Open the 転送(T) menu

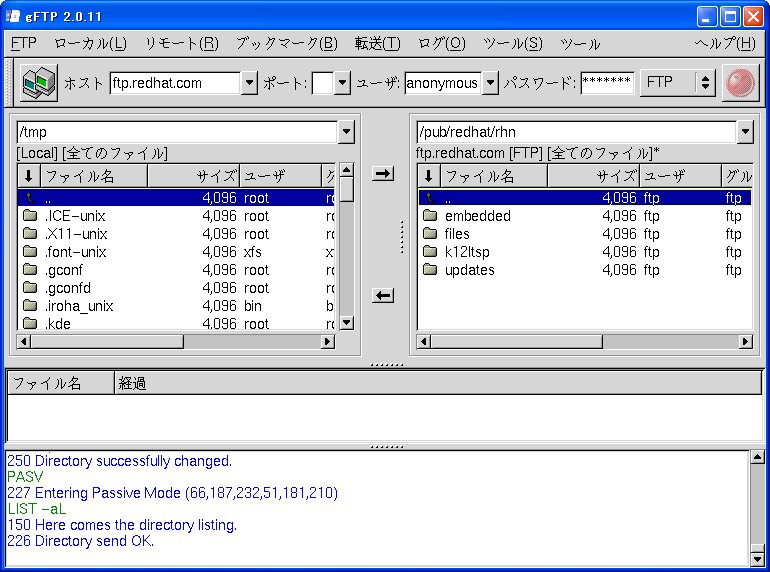[377, 43]
